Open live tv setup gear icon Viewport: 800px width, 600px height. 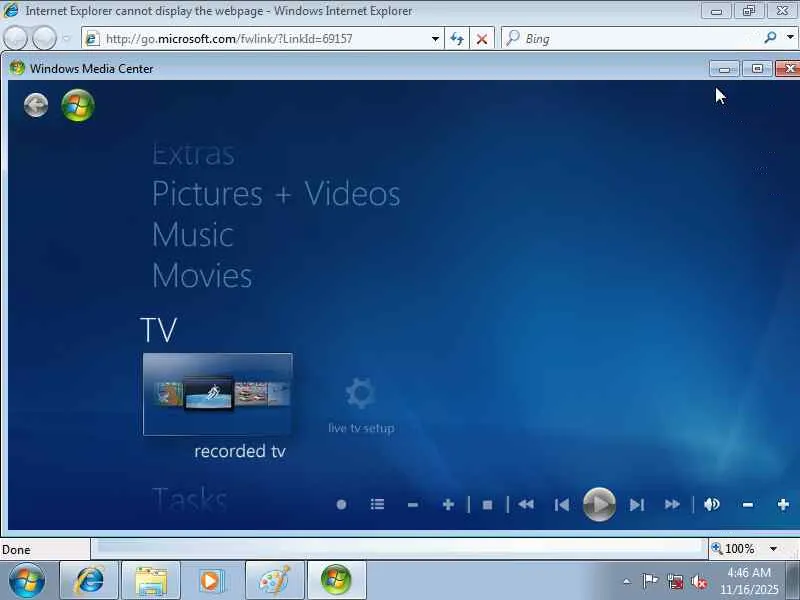pyautogui.click(x=360, y=393)
